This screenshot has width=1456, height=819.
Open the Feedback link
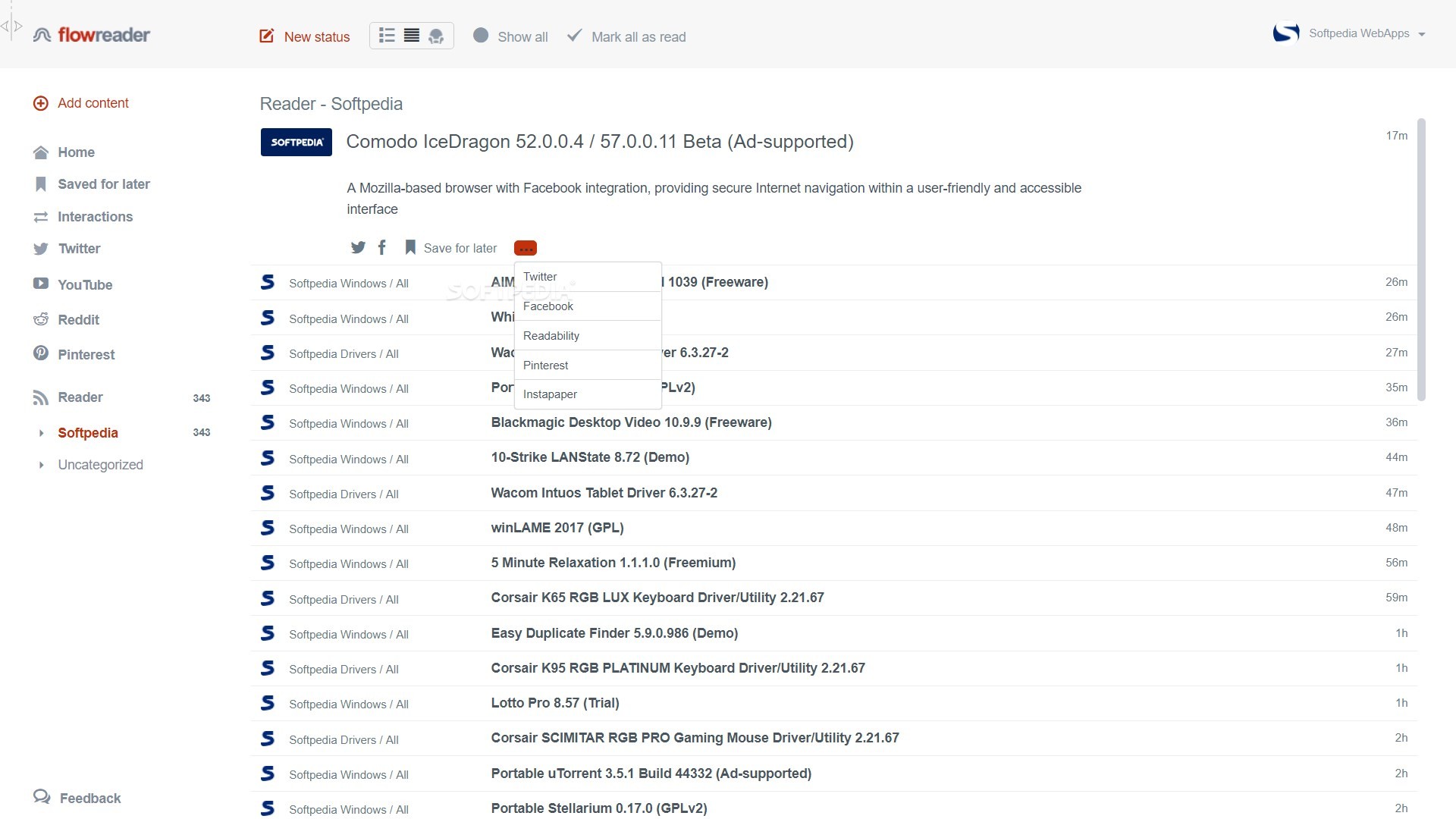[x=77, y=798]
